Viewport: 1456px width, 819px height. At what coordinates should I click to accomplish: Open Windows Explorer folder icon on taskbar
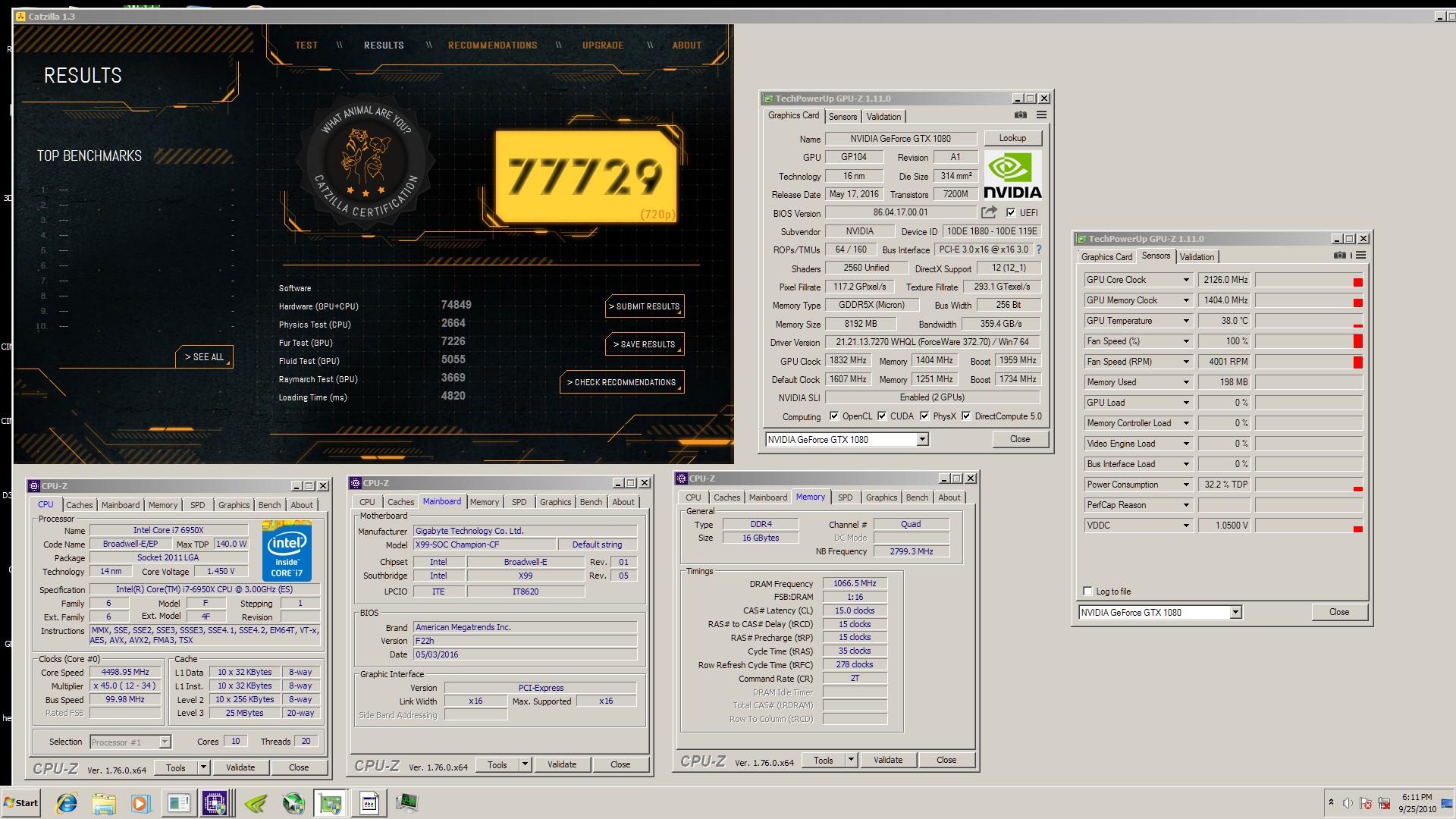pyautogui.click(x=104, y=803)
